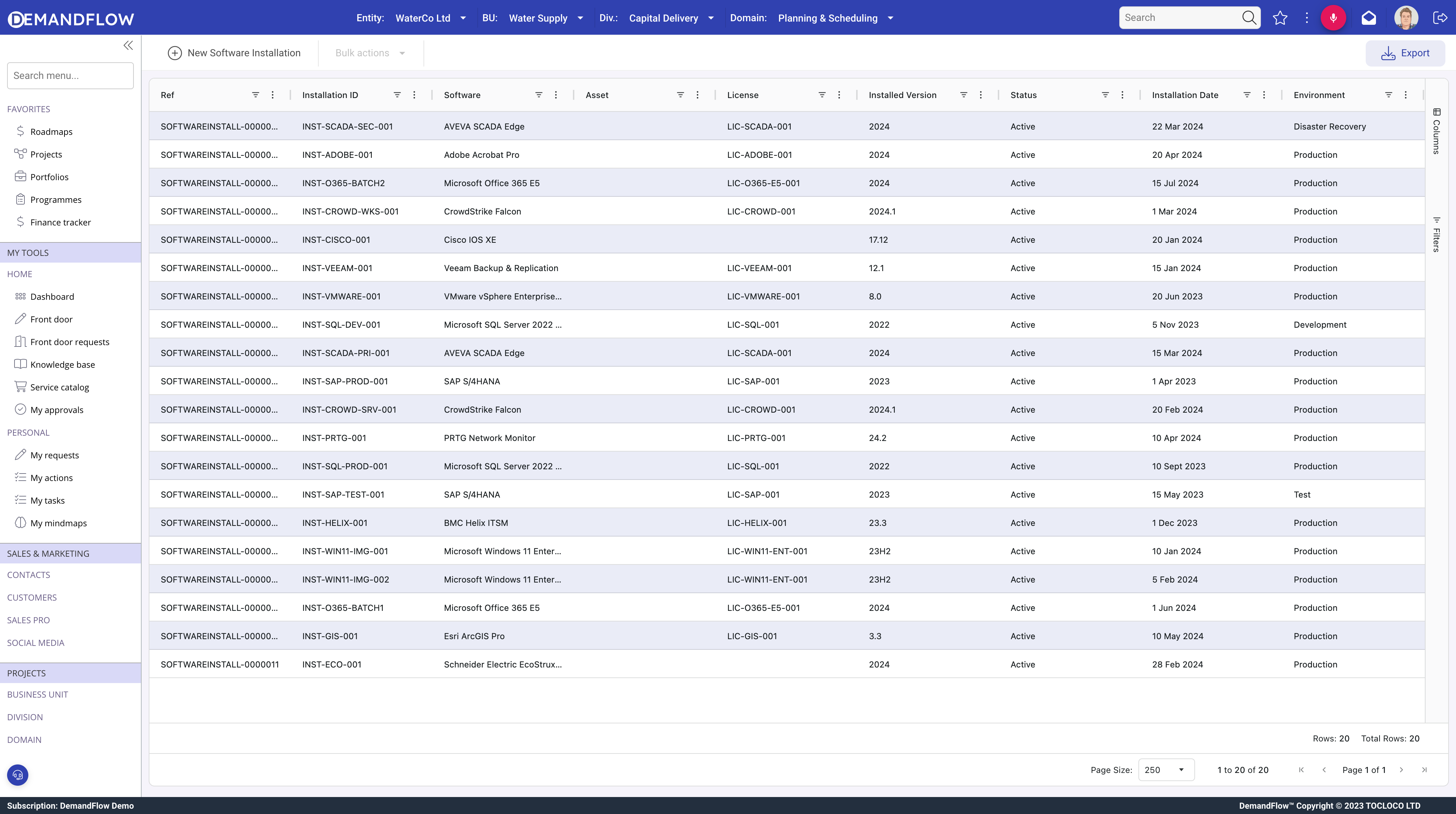Expand the Bulk actions dropdown
The image size is (1456, 814).
(x=370, y=53)
